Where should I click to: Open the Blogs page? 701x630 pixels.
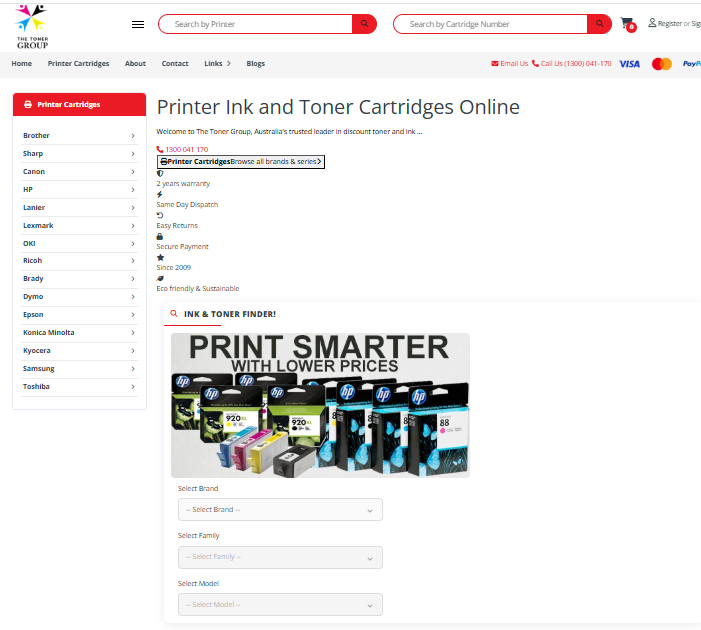tap(256, 63)
